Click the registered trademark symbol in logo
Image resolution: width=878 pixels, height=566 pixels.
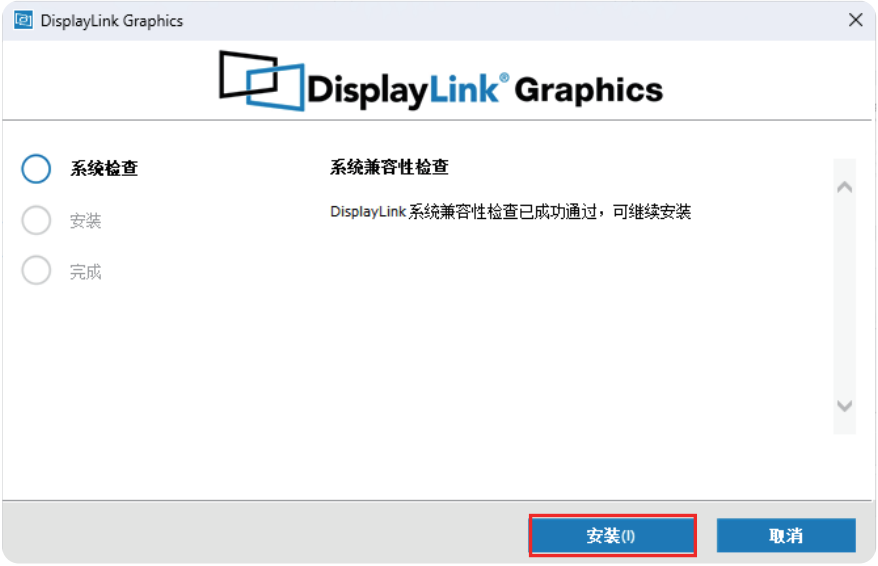[x=504, y=78]
